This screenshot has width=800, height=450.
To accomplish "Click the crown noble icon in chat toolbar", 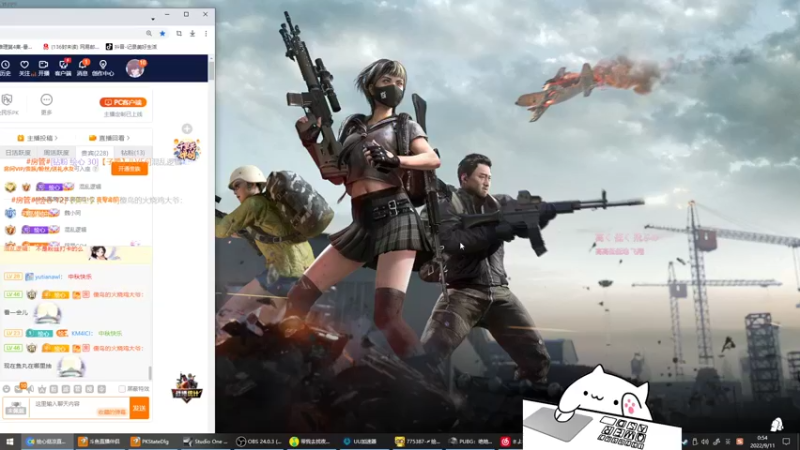I will point(42,389).
